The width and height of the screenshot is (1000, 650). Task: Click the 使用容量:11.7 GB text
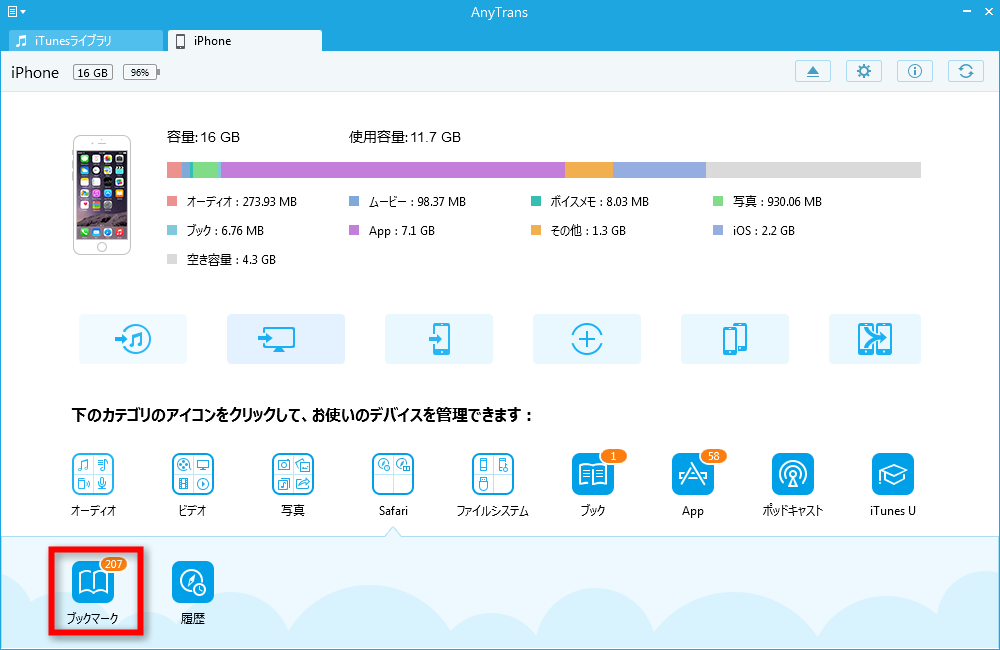pyautogui.click(x=405, y=137)
